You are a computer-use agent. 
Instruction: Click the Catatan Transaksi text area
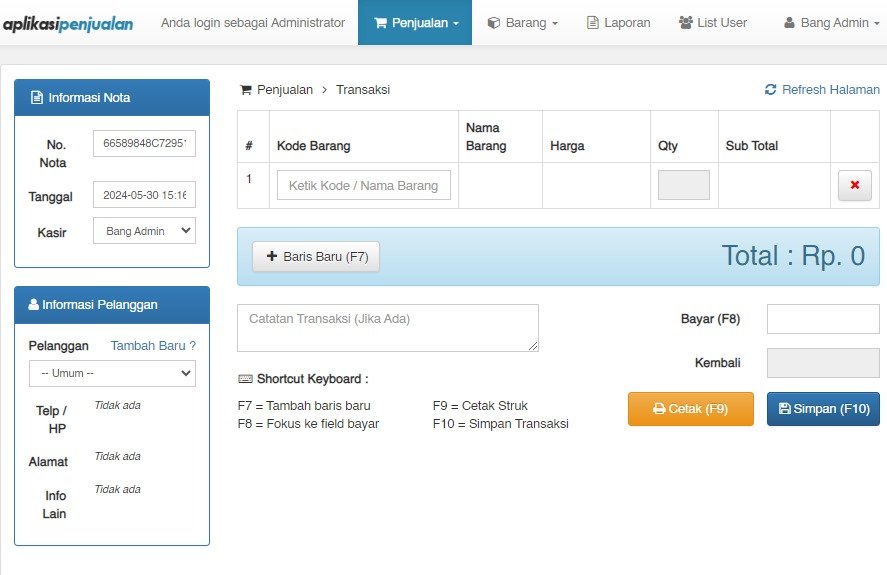click(x=388, y=328)
